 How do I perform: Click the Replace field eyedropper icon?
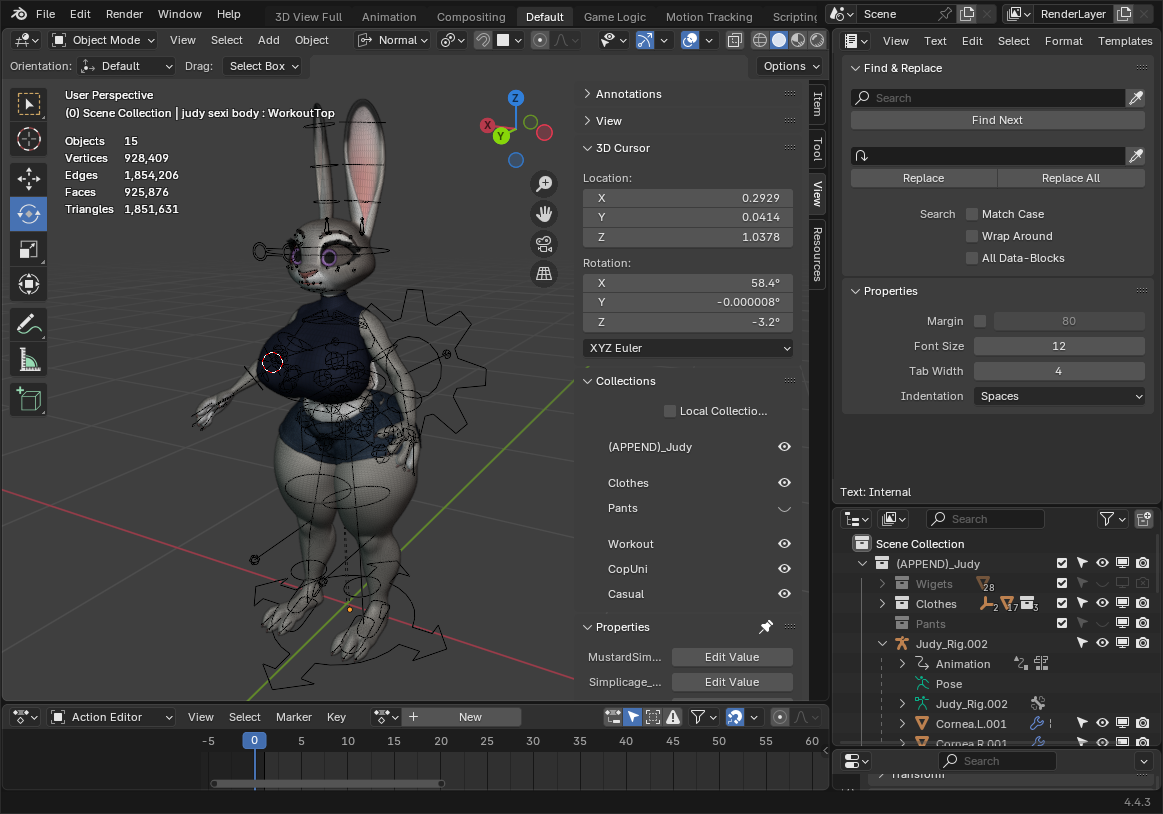click(1136, 156)
